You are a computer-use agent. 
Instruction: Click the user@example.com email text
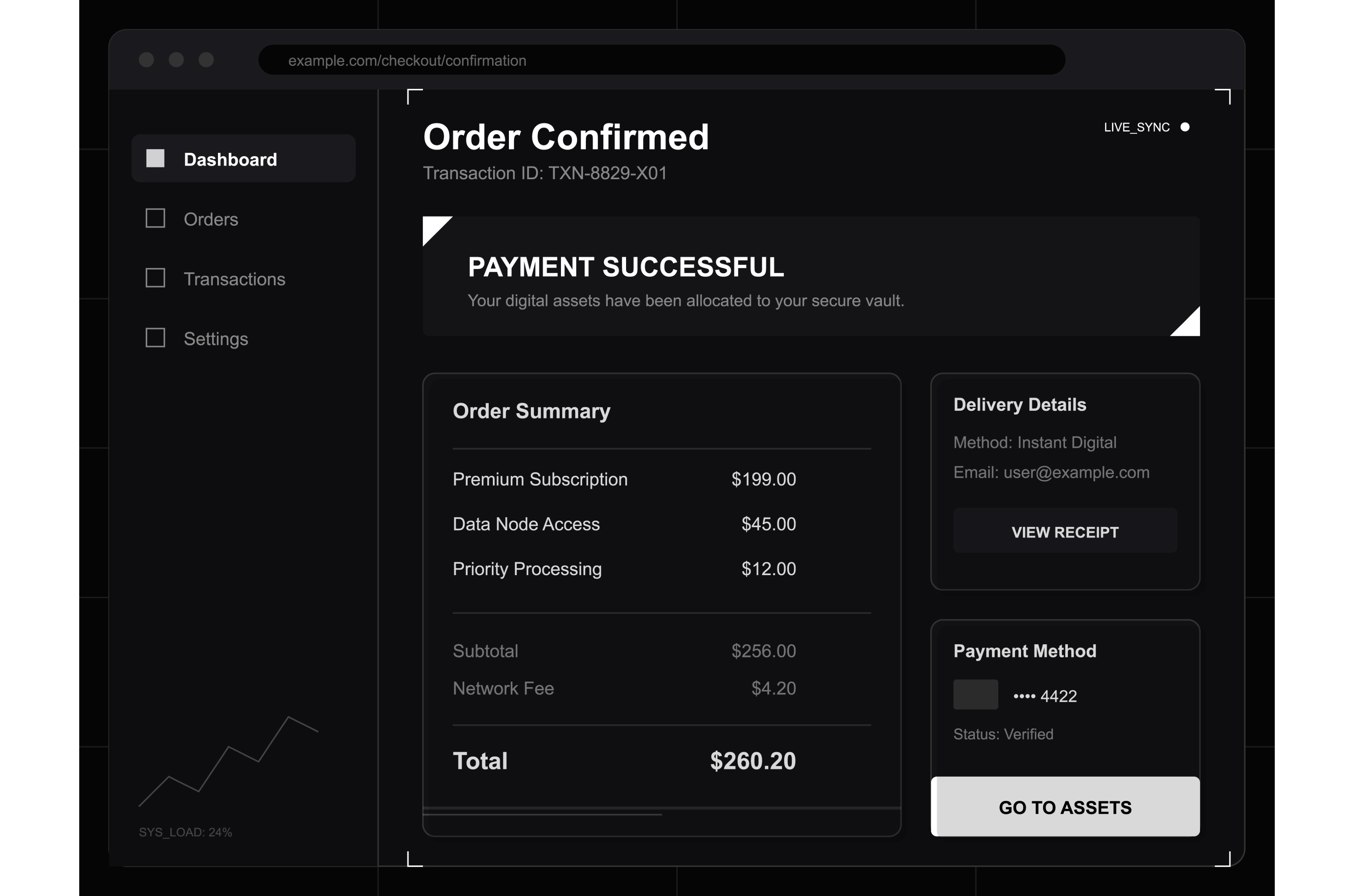point(1076,473)
